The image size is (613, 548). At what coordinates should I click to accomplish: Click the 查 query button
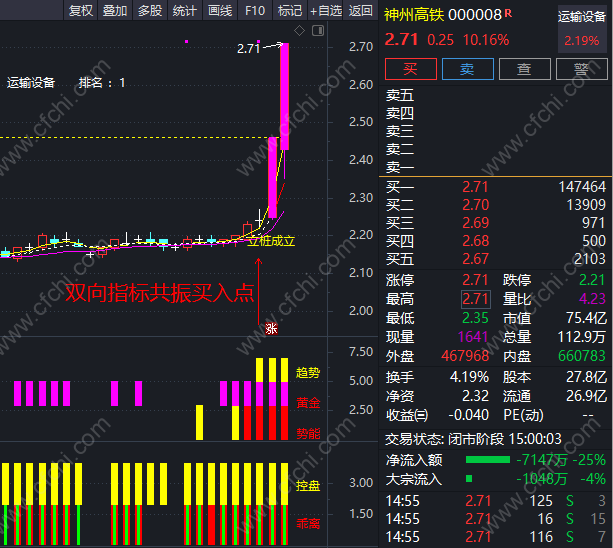[525, 69]
